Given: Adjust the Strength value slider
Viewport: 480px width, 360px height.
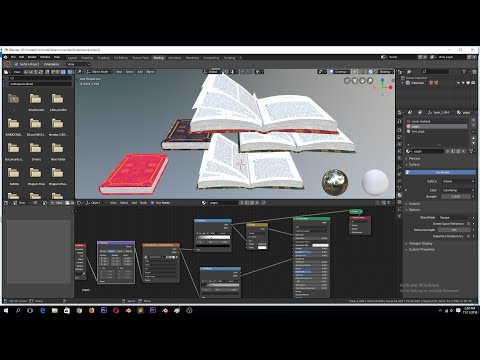Looking at the screenshot, I should pyautogui.click(x=455, y=196).
